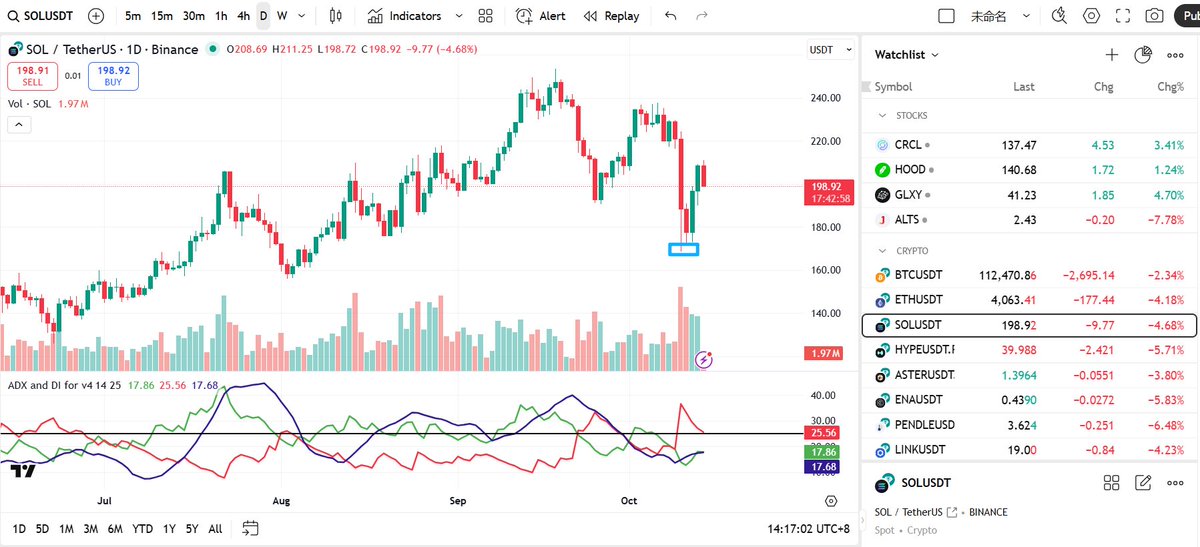
Task: Select the LINKUSDT watchlist row
Action: [1029, 450]
